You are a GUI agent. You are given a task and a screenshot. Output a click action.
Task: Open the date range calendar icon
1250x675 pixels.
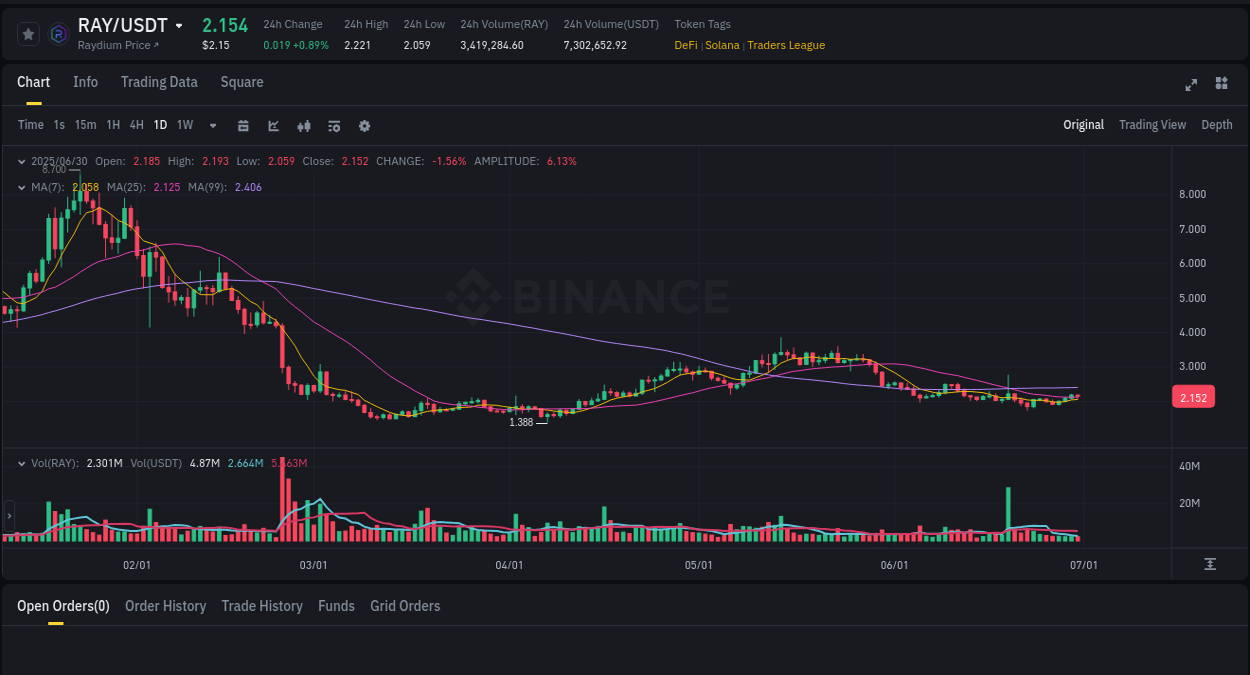click(x=243, y=125)
